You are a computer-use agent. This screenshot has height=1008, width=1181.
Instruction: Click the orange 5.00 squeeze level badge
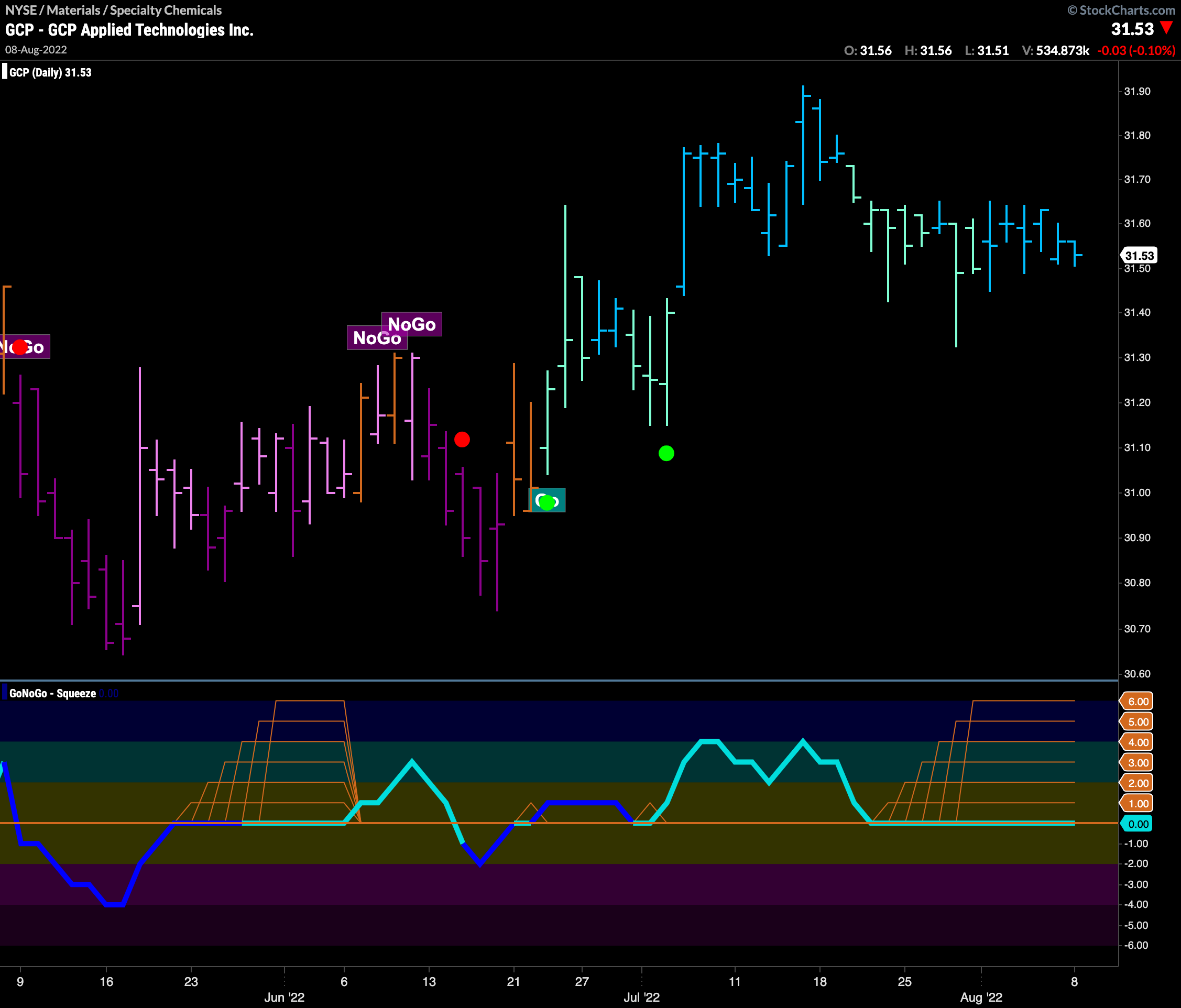click(1137, 722)
